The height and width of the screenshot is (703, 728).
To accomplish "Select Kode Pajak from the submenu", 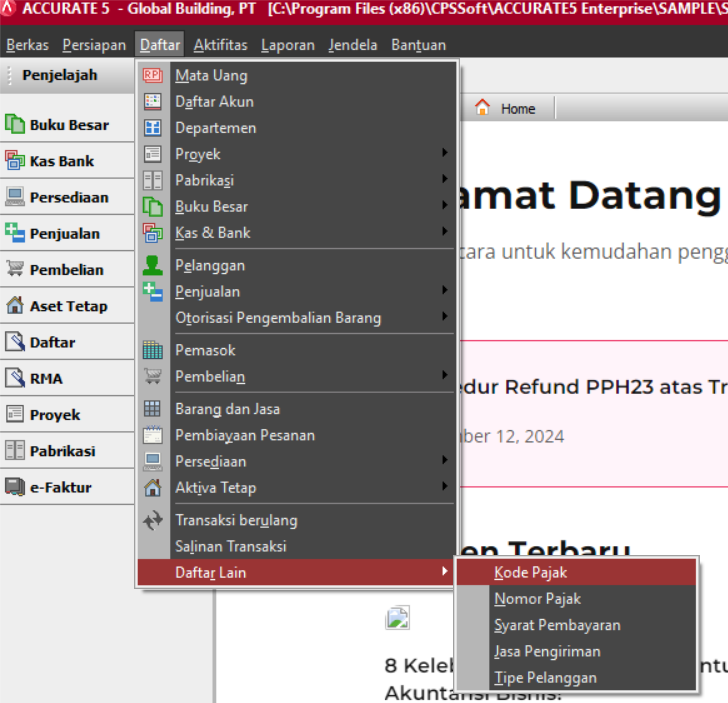I will [x=531, y=573].
